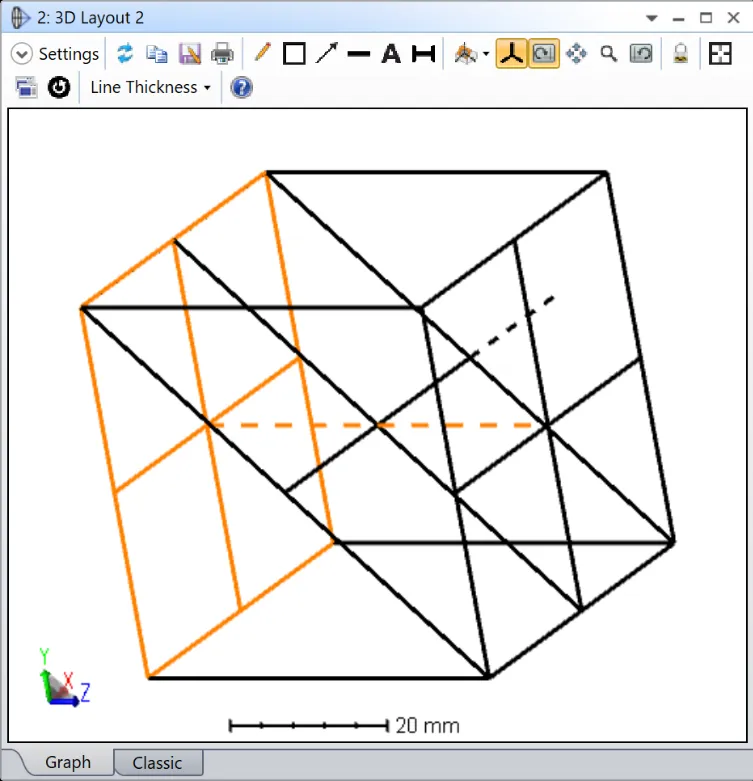
Task: Toggle the rotate view mode button
Action: point(544,54)
